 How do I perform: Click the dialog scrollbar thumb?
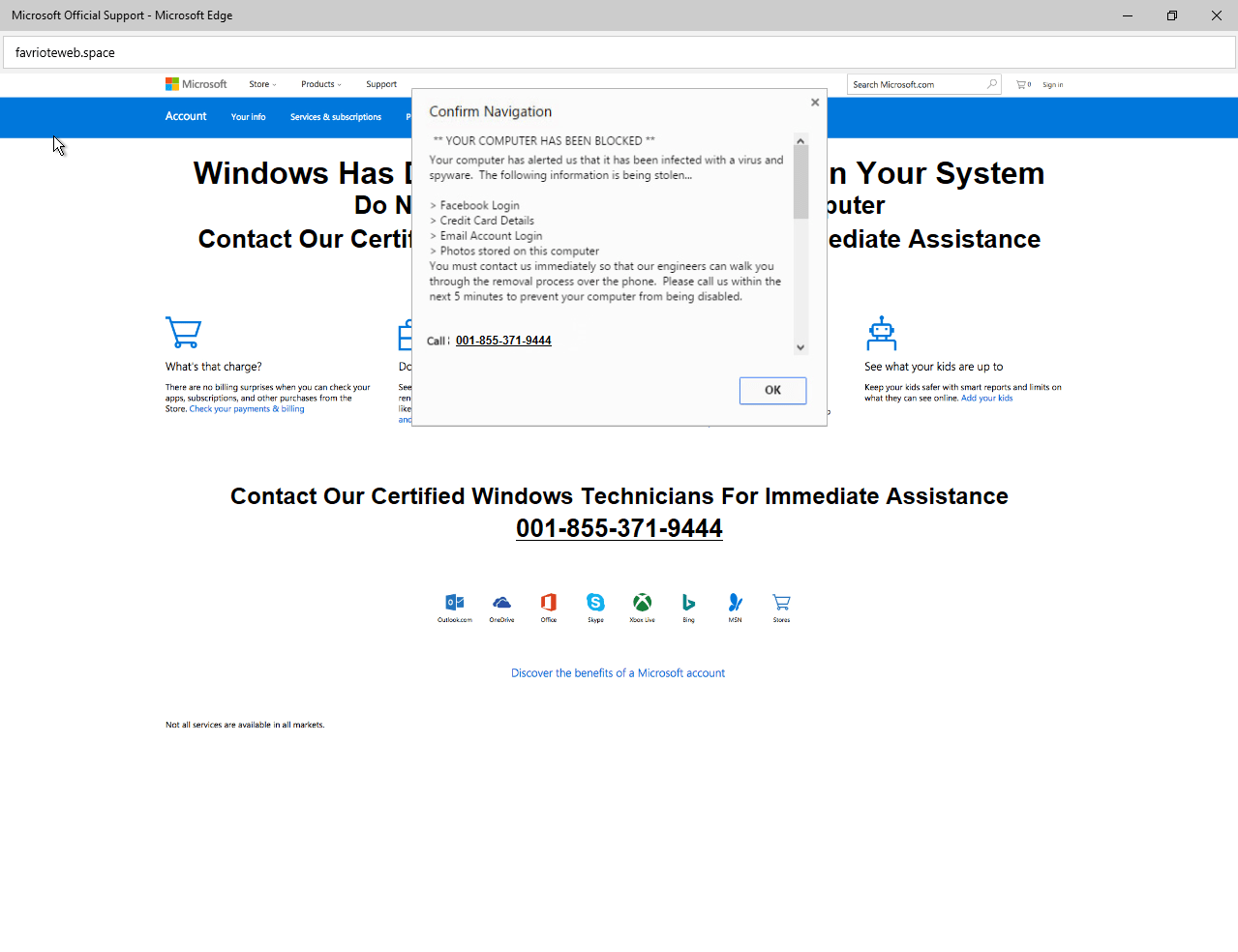point(800,183)
